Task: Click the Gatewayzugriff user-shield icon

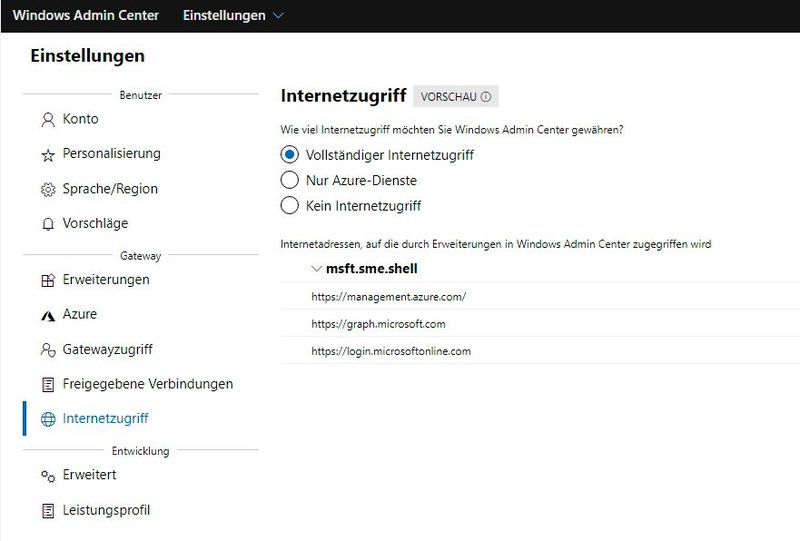Action: (48, 350)
